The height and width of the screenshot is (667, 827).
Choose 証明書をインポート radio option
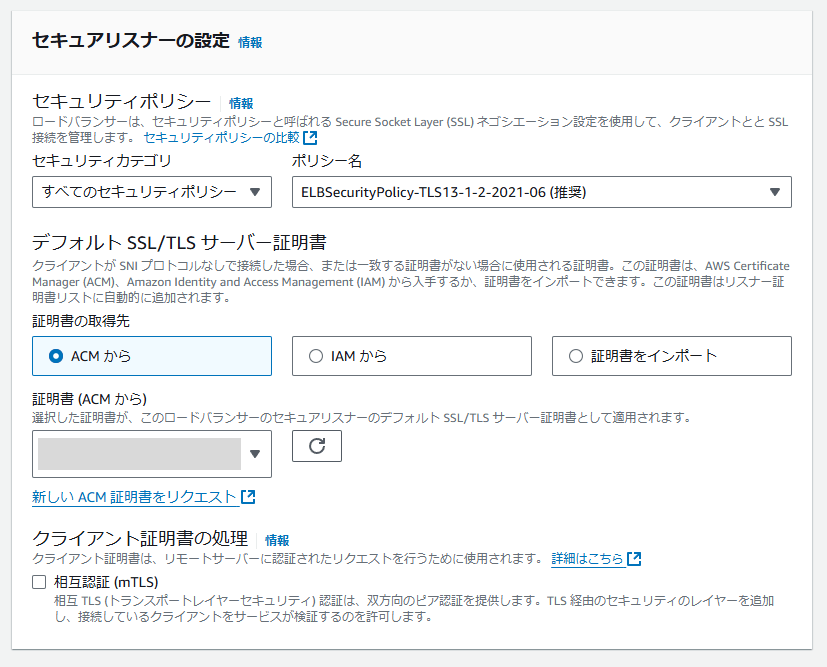pos(671,356)
